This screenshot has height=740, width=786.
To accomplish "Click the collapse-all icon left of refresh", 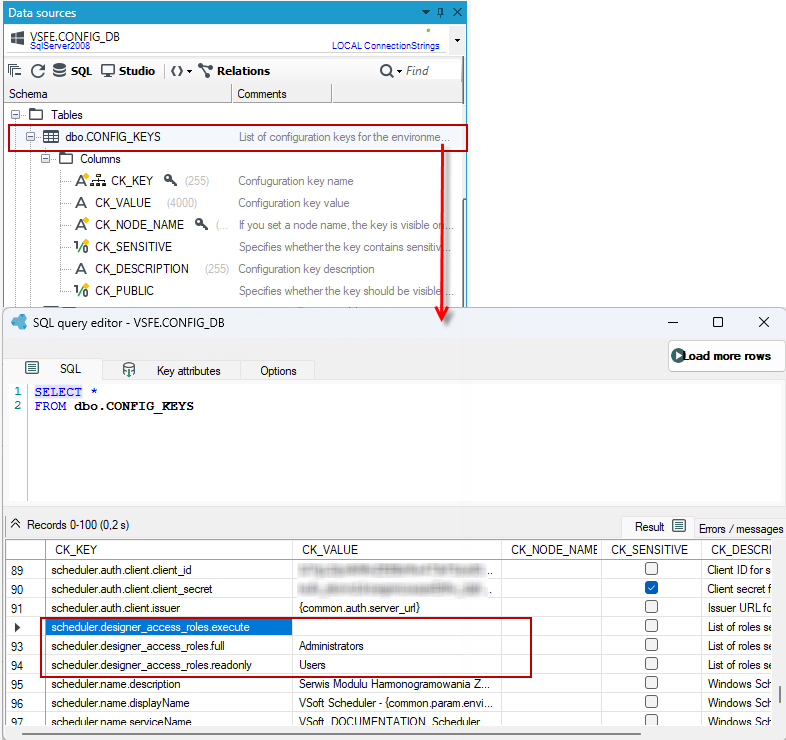I will coord(15,71).
